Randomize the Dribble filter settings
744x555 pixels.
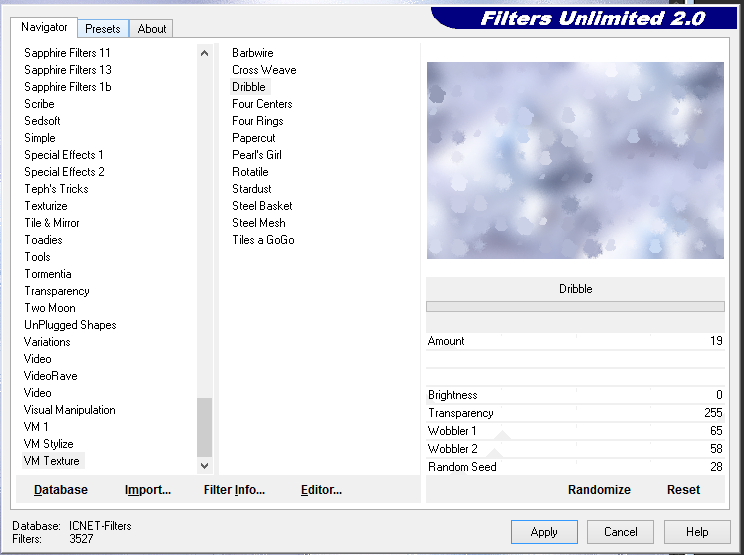point(599,490)
